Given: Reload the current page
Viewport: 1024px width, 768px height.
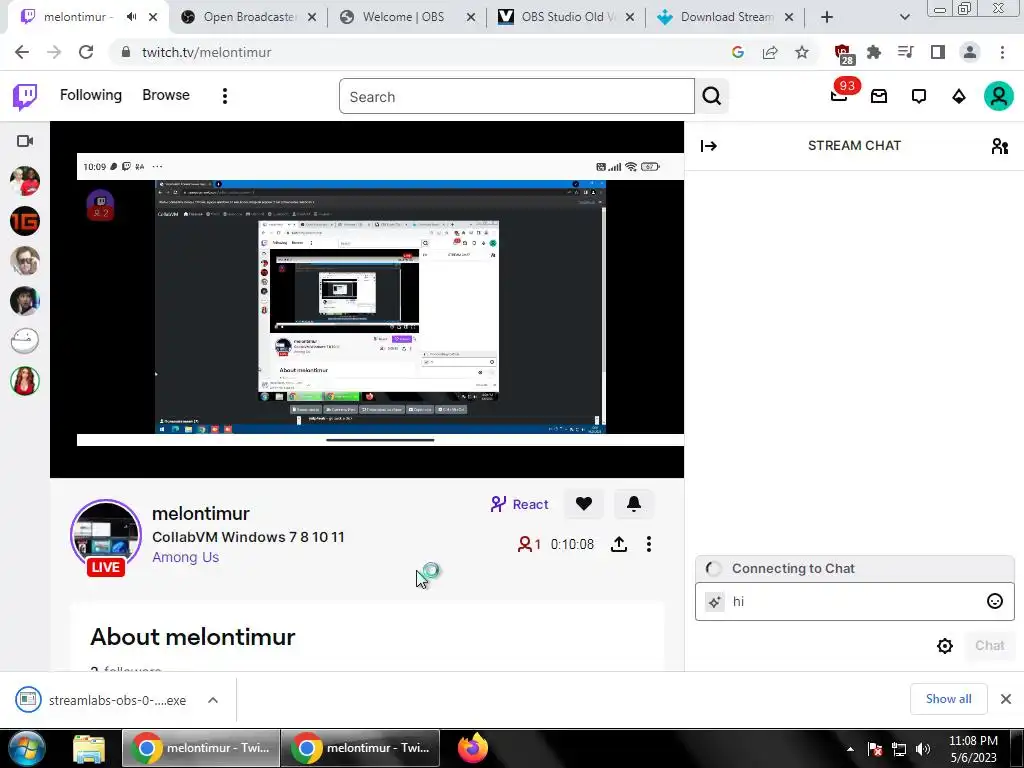Looking at the screenshot, I should (x=86, y=52).
